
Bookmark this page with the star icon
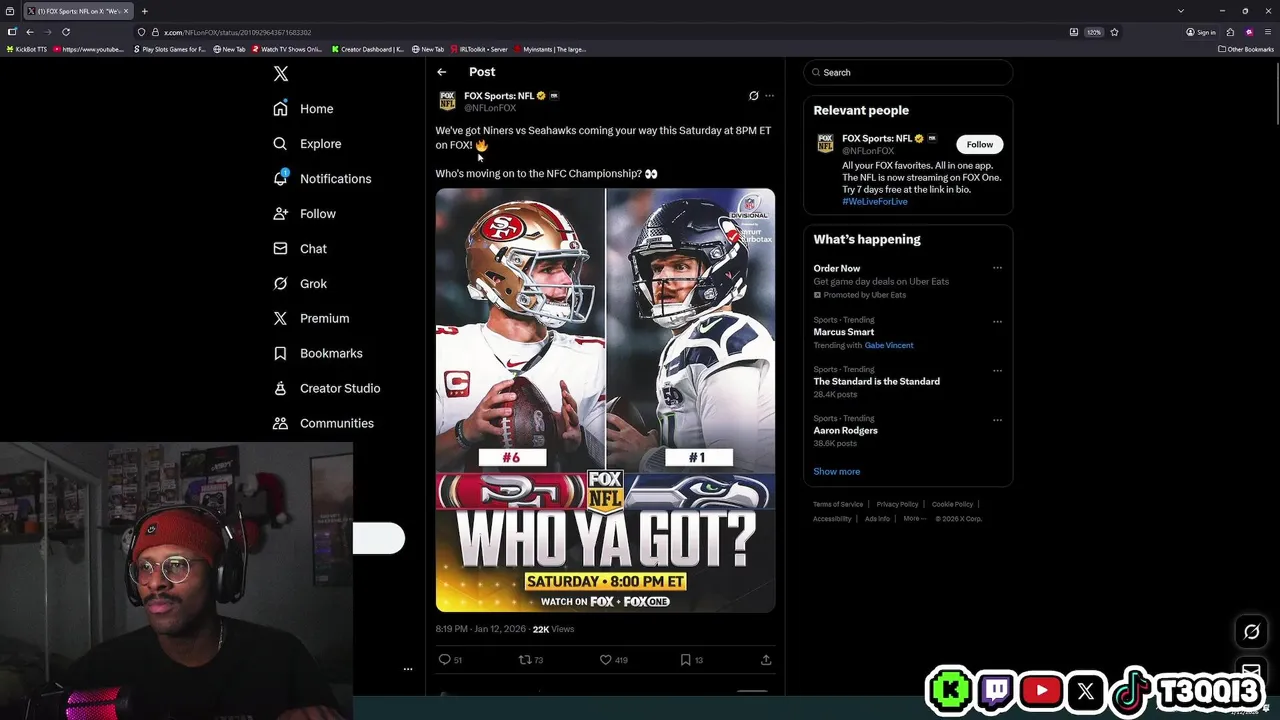coord(1114,32)
